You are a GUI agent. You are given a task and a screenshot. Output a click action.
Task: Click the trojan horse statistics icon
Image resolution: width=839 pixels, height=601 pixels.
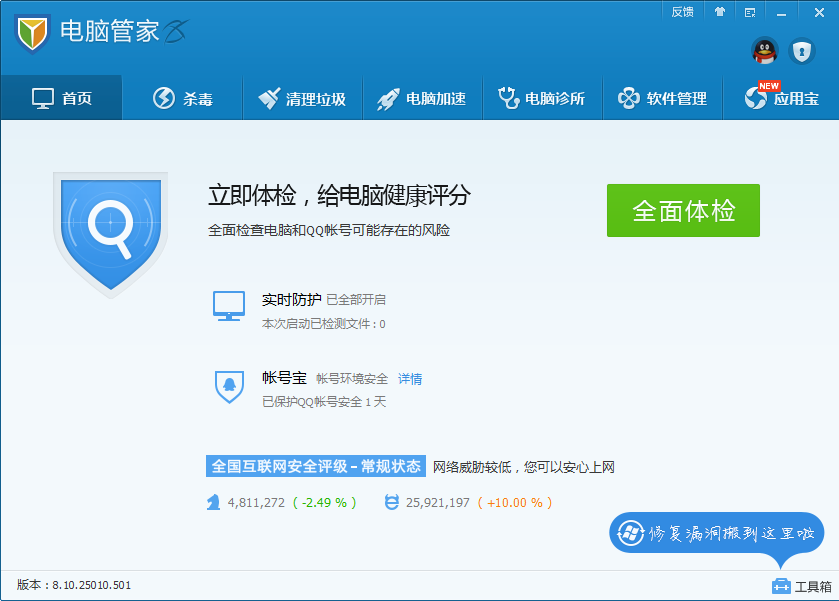213,502
